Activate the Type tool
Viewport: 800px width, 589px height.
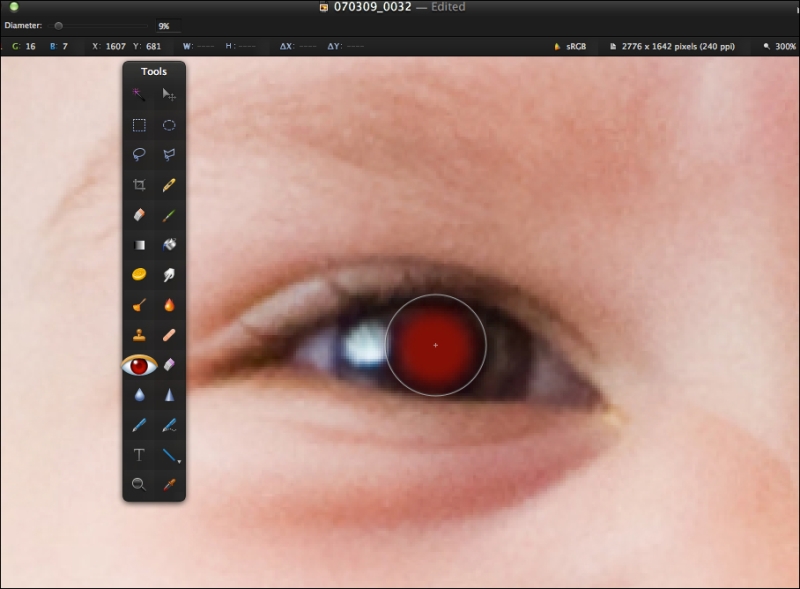click(x=139, y=455)
